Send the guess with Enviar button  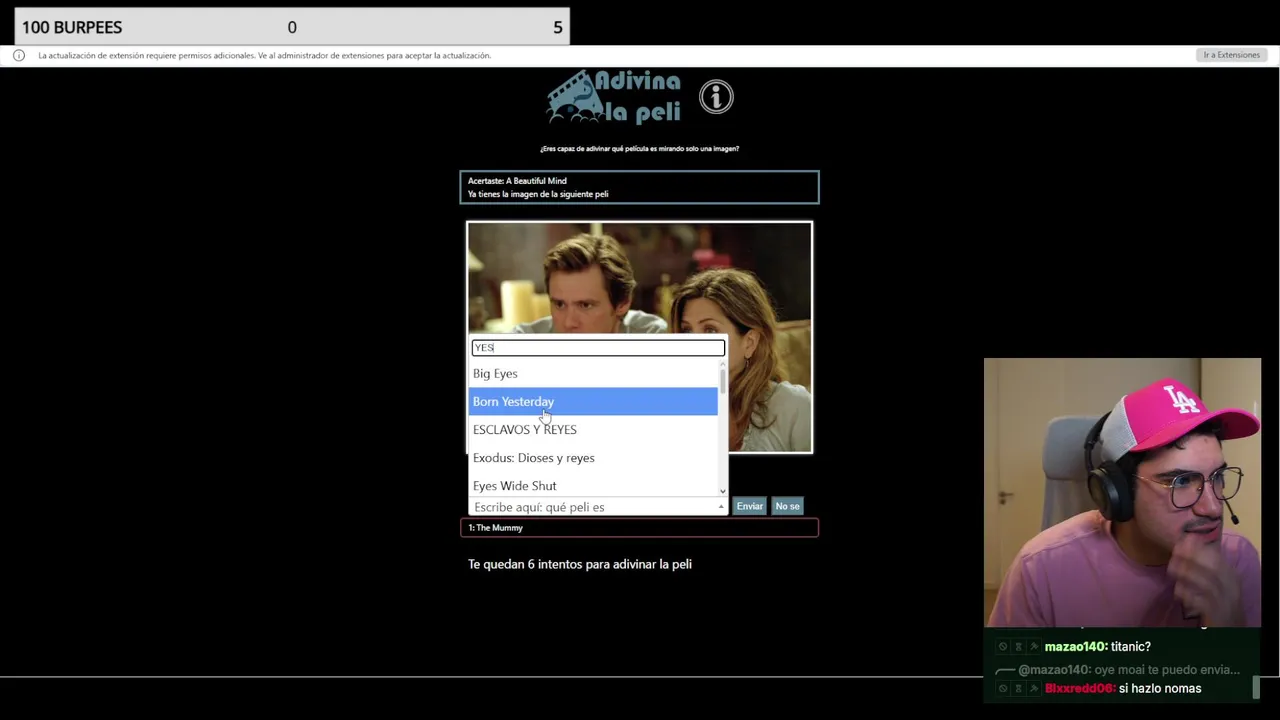(750, 506)
